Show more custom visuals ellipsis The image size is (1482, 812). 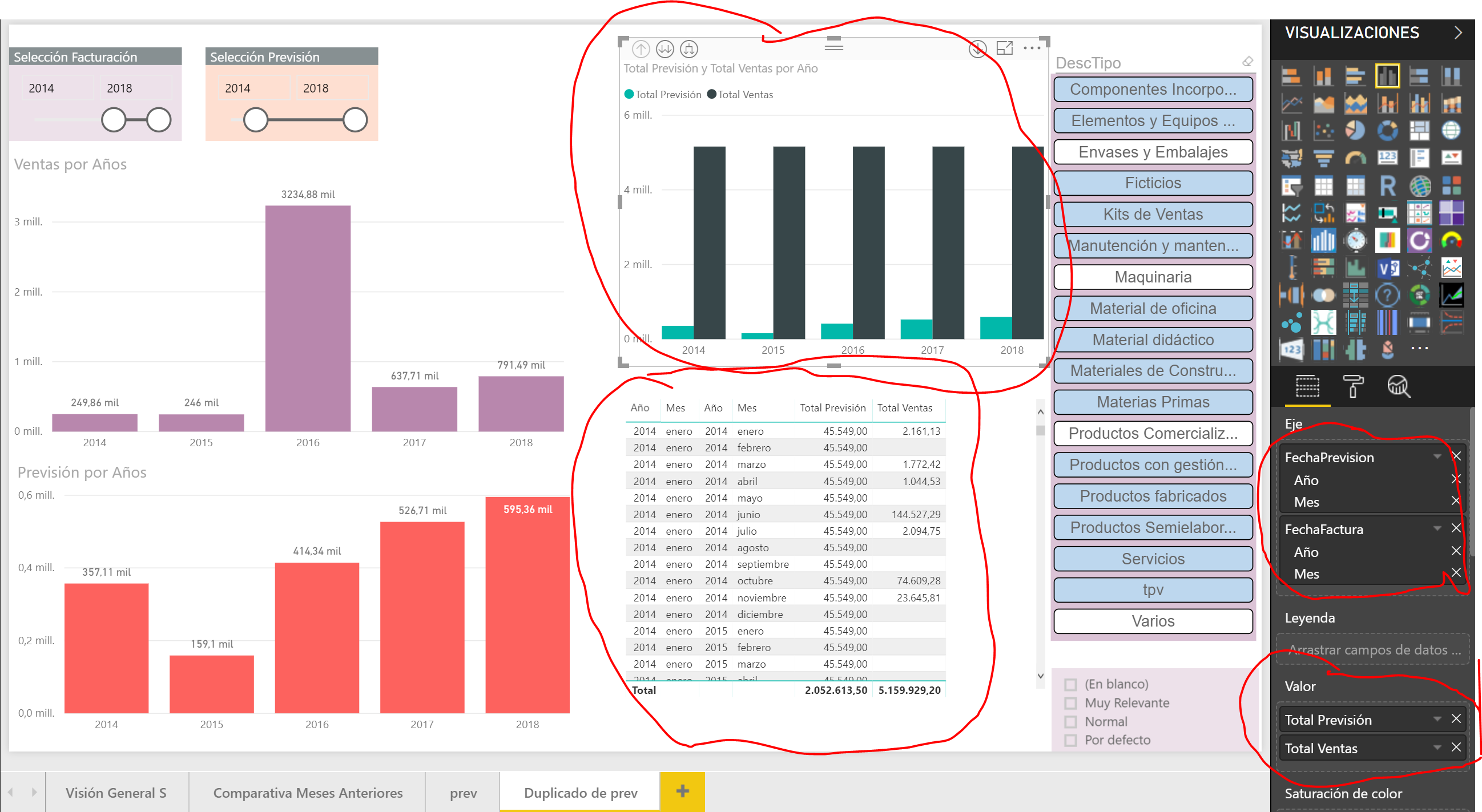pos(1419,349)
